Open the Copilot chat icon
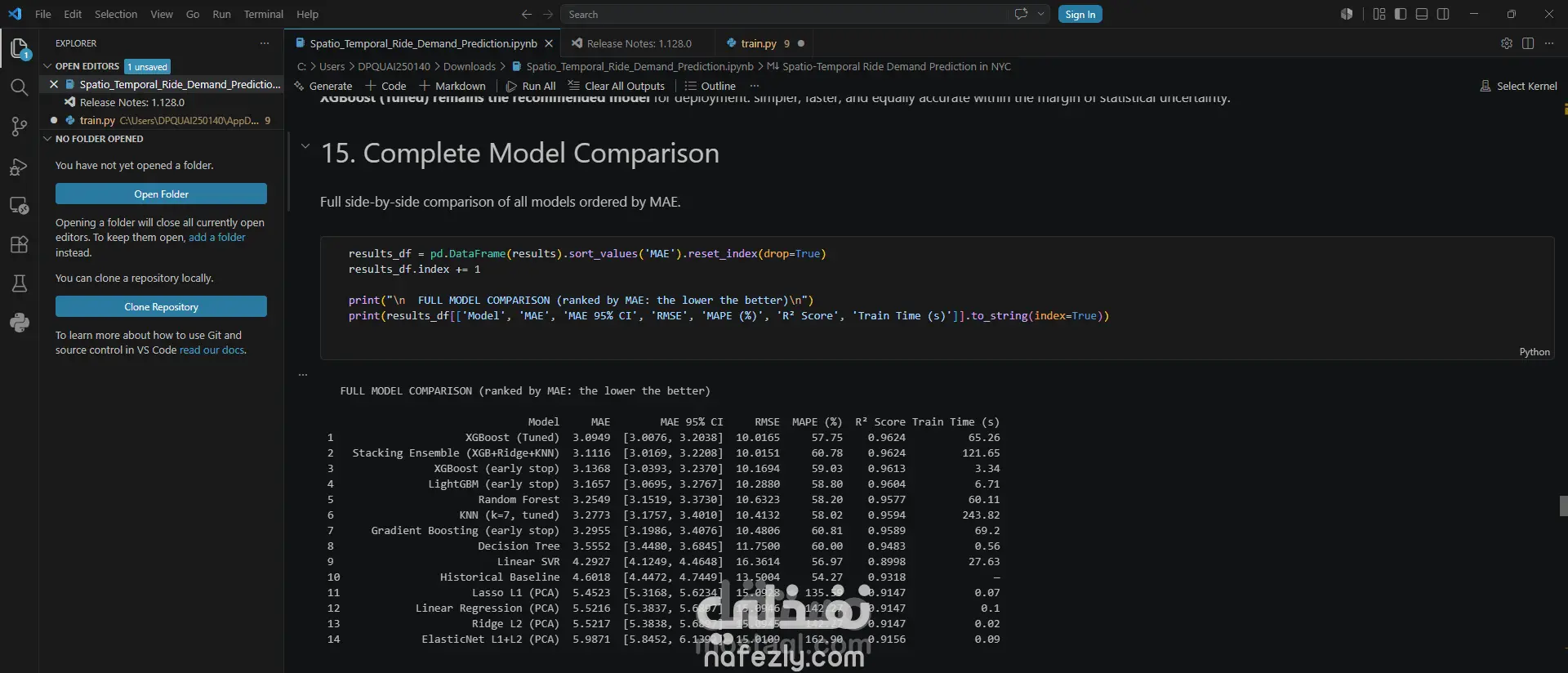The height and width of the screenshot is (673, 1568). [x=1021, y=14]
